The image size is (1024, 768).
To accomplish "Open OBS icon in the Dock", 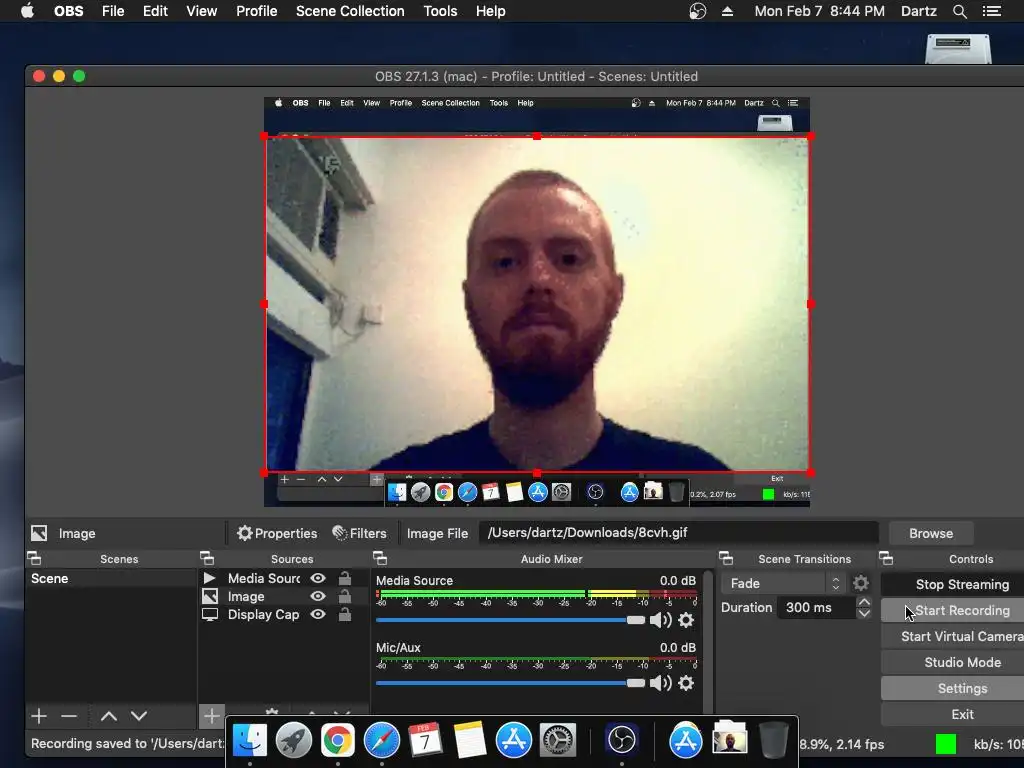I will [x=621, y=740].
